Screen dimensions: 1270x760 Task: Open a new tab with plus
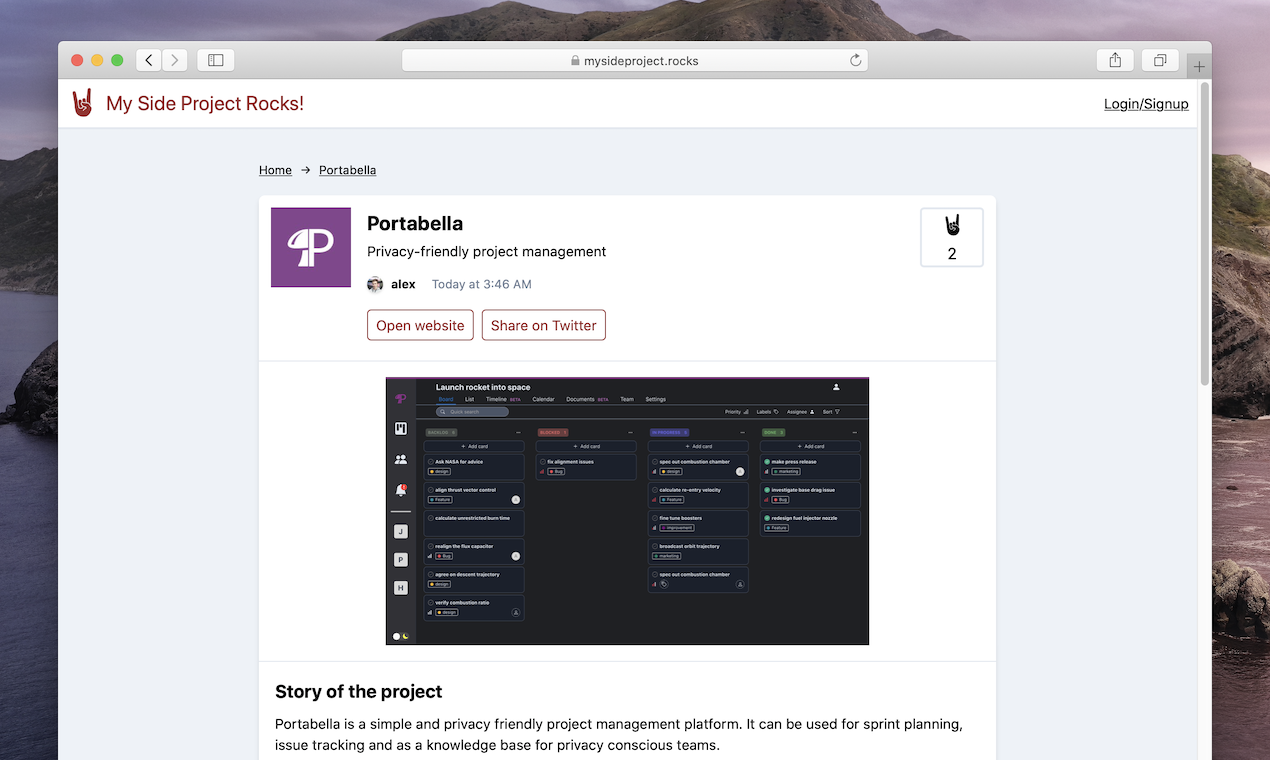[1199, 67]
